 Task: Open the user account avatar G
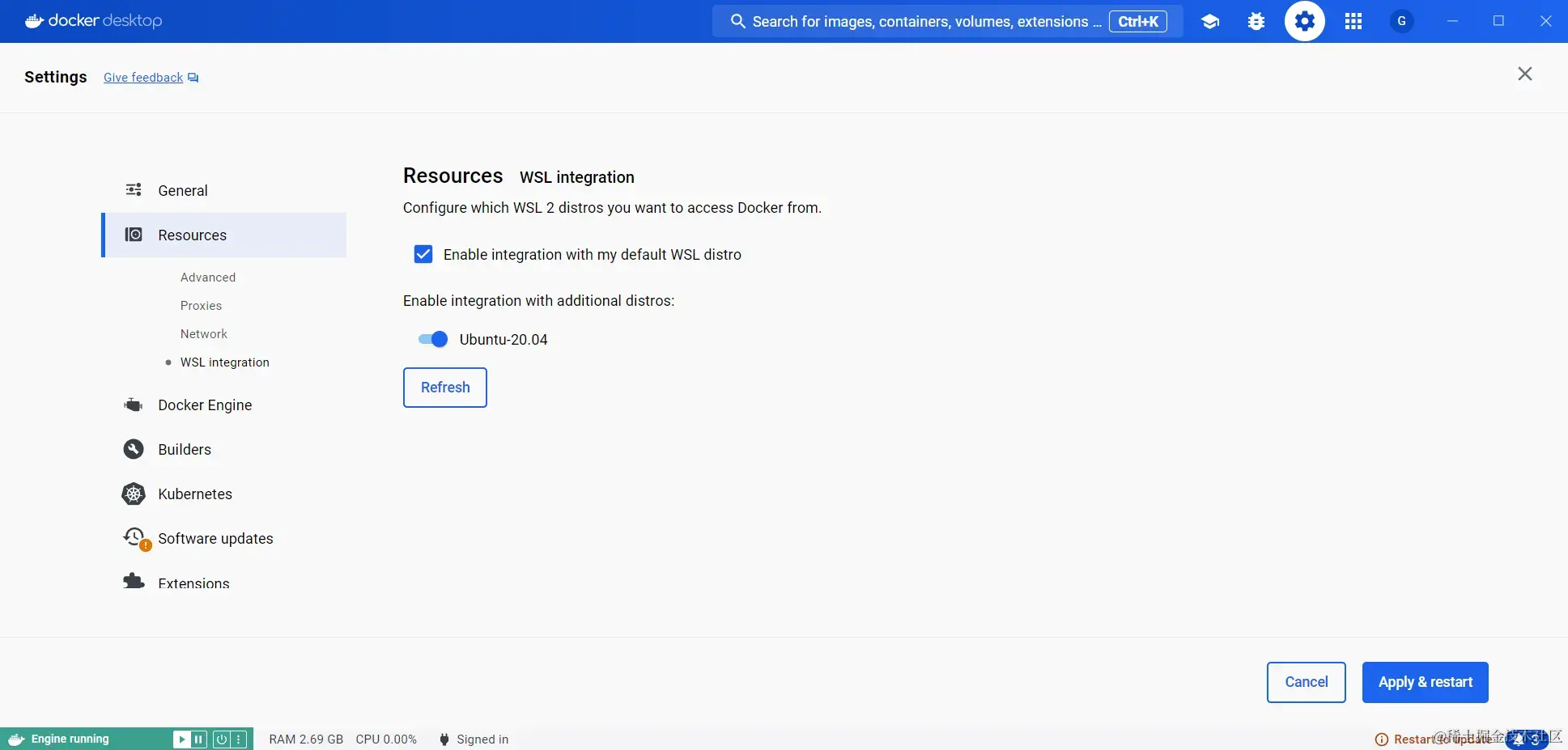(1402, 21)
